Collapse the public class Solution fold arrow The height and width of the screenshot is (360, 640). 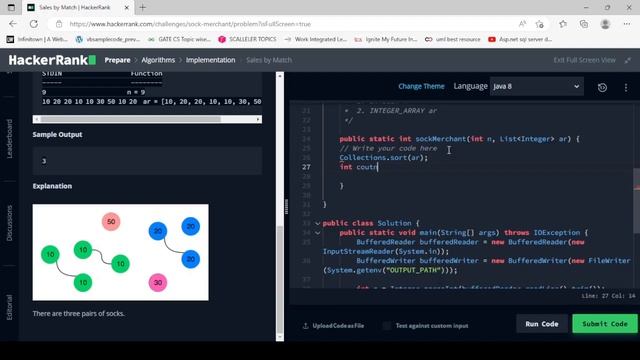pos(317,223)
